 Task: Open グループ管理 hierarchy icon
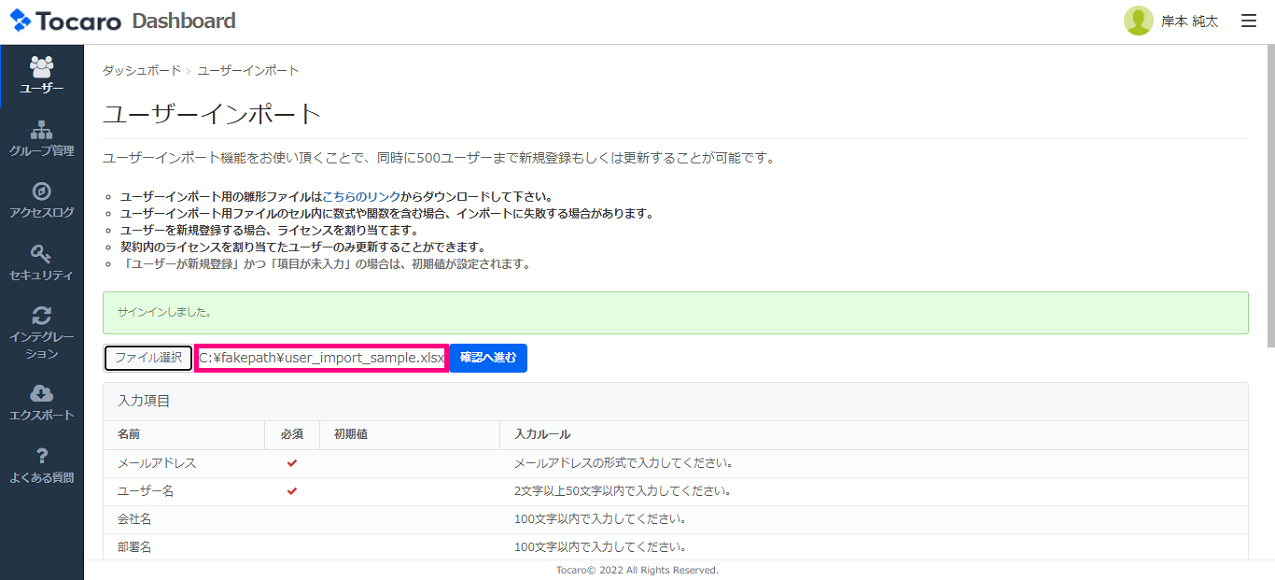pos(42,130)
